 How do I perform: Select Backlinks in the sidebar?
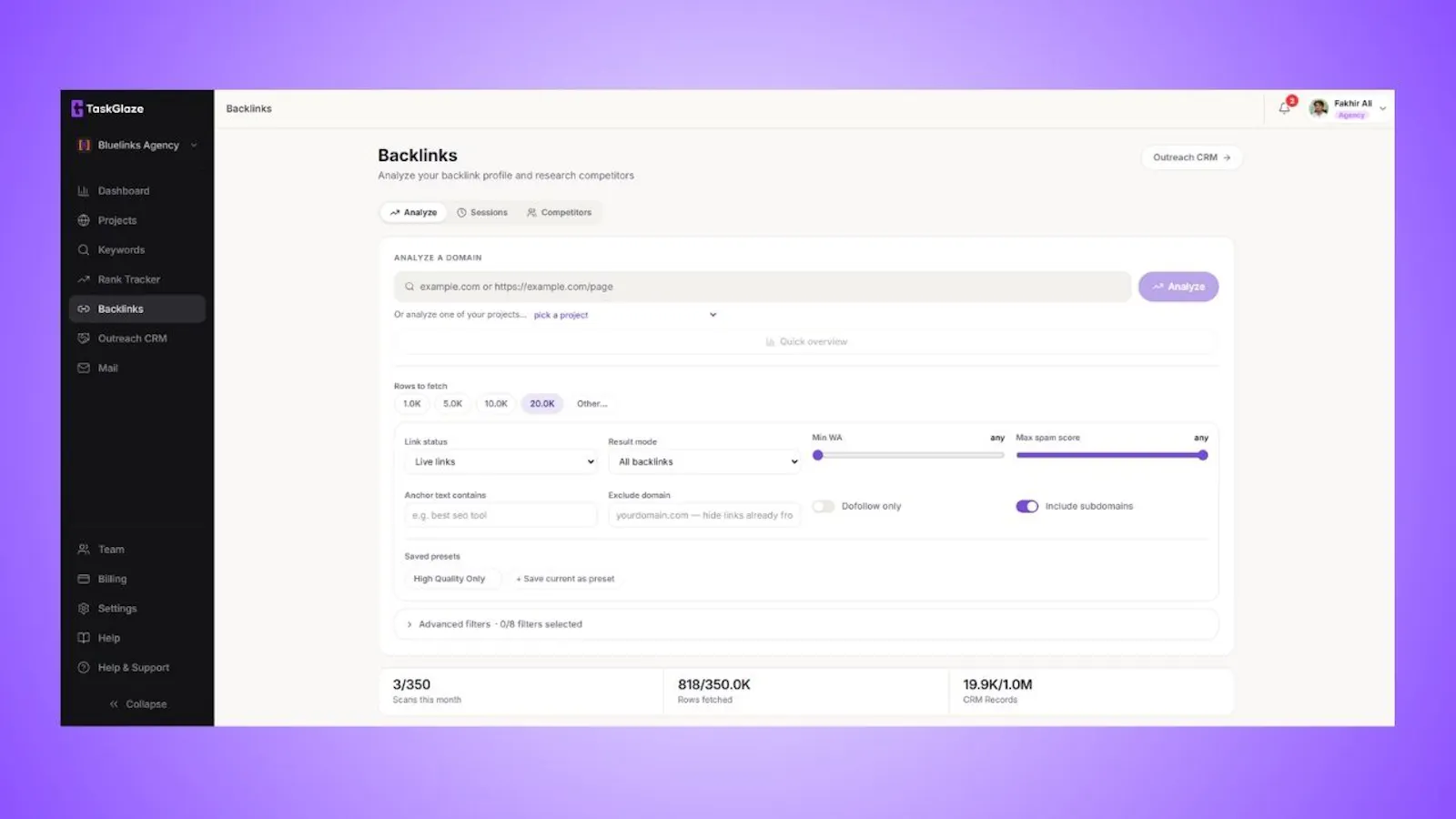(x=136, y=308)
